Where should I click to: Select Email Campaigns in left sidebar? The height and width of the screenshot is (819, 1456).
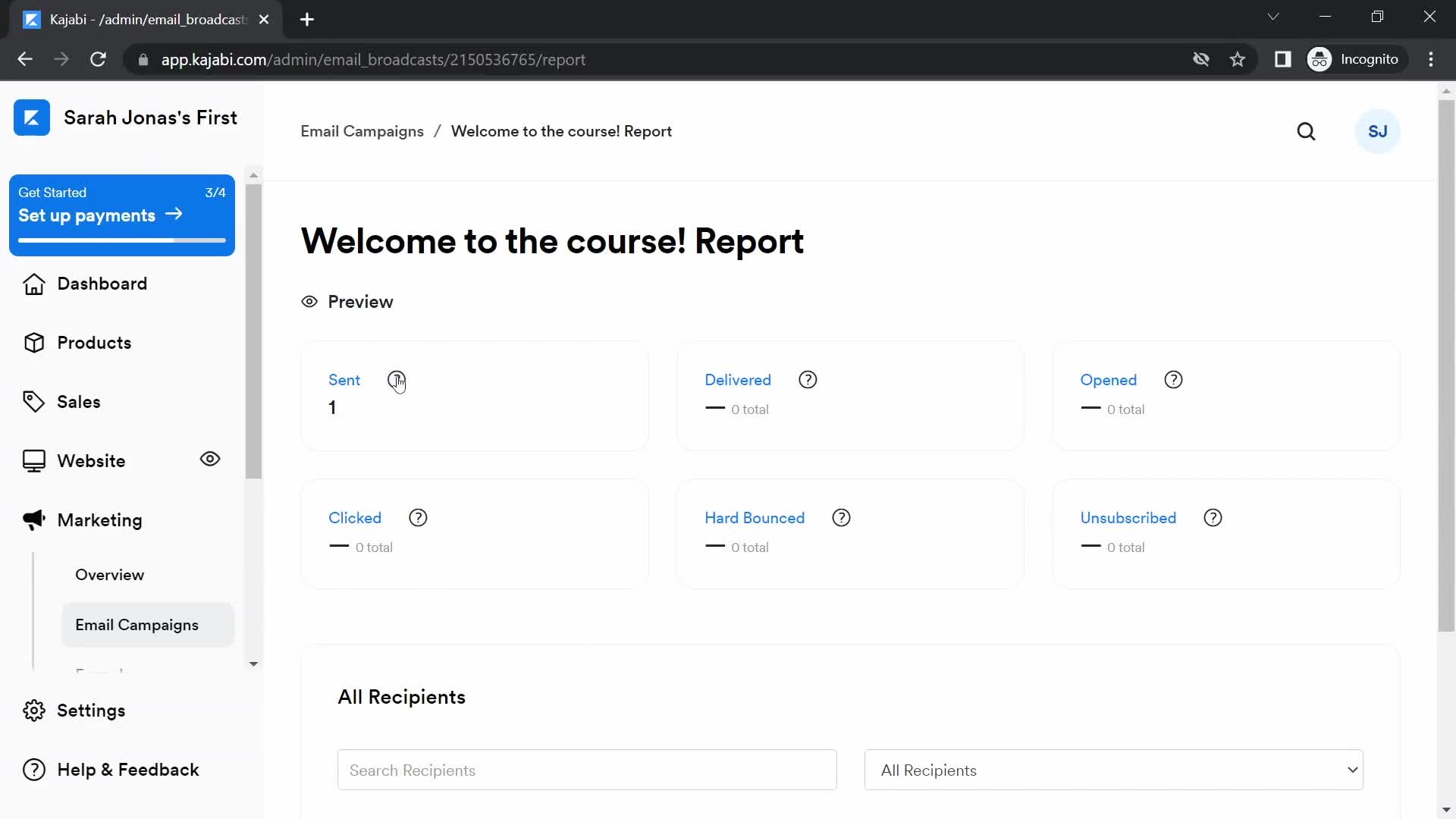pyautogui.click(x=137, y=625)
